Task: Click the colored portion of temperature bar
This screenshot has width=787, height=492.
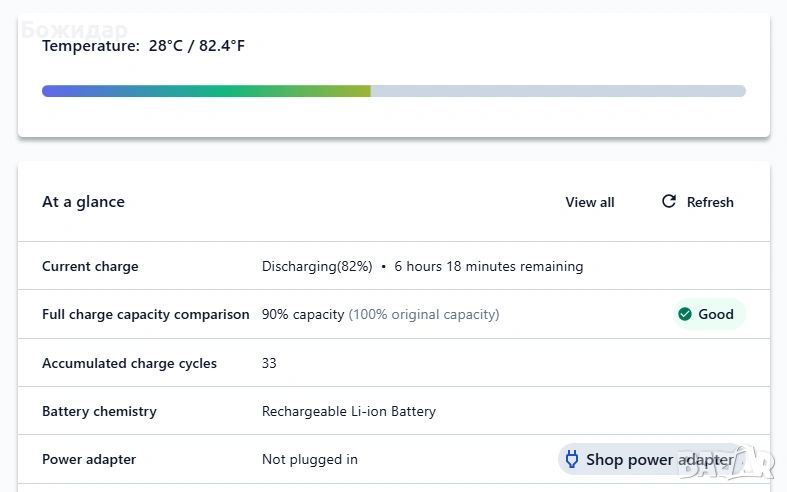Action: point(206,91)
